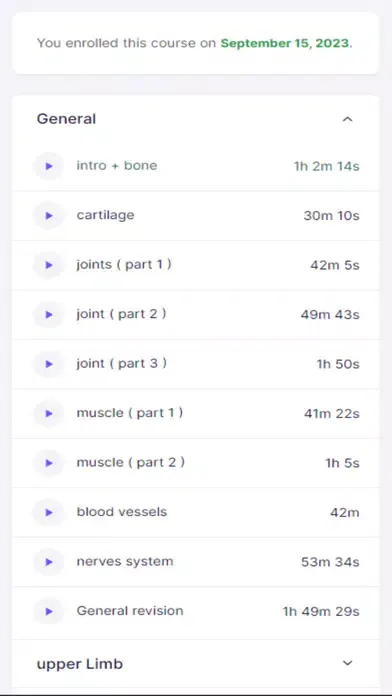This screenshot has width=392, height=696.
Task: Launch muscle ( part 1 ) with play icon
Action: (x=49, y=414)
